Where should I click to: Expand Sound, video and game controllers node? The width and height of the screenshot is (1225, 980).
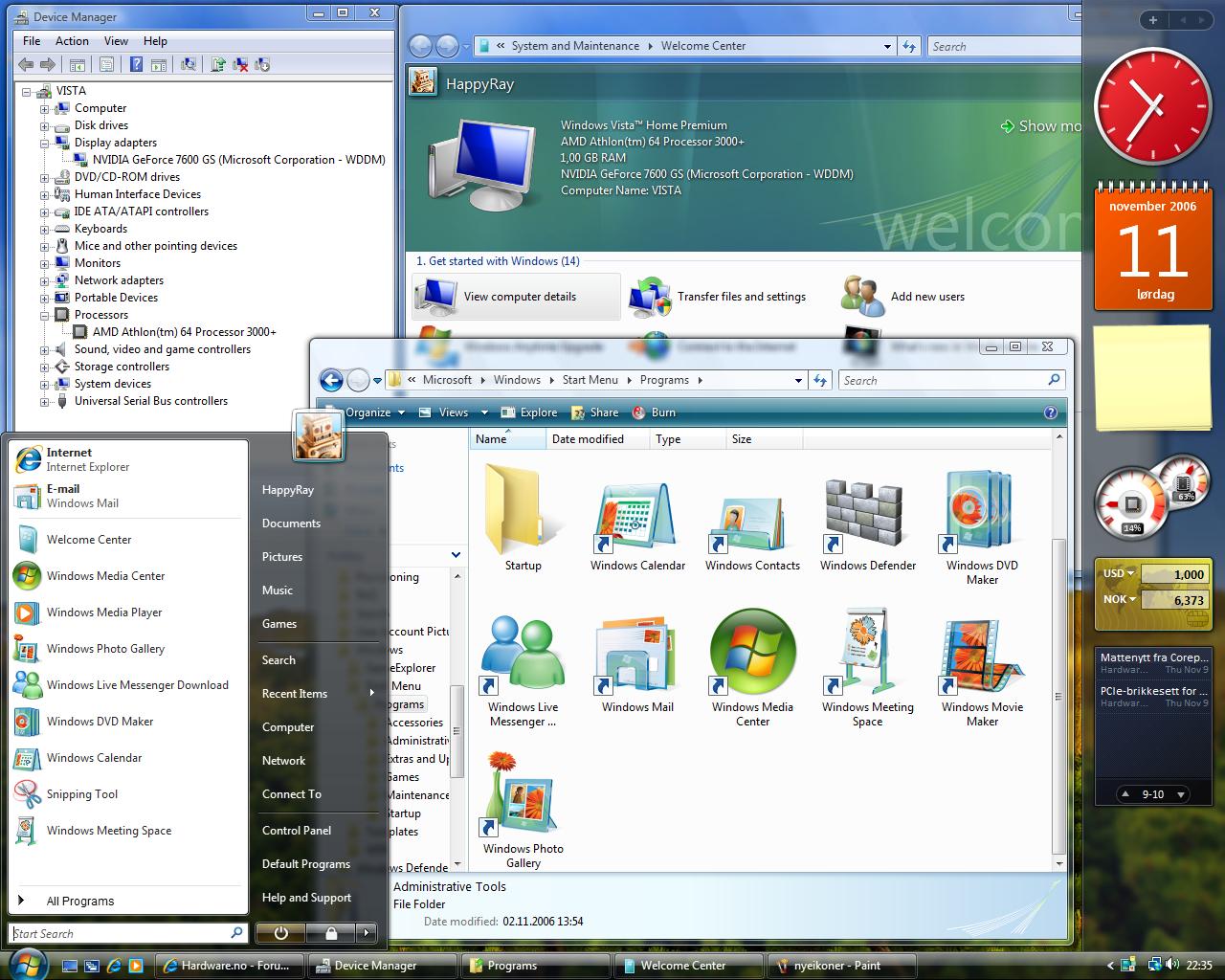tap(44, 349)
